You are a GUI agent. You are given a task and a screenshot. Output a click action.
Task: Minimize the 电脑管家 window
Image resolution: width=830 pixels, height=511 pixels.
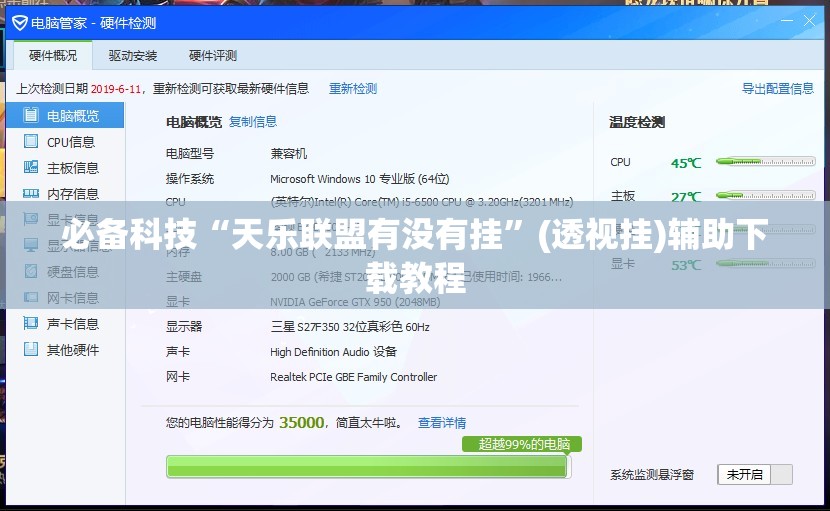click(x=787, y=21)
